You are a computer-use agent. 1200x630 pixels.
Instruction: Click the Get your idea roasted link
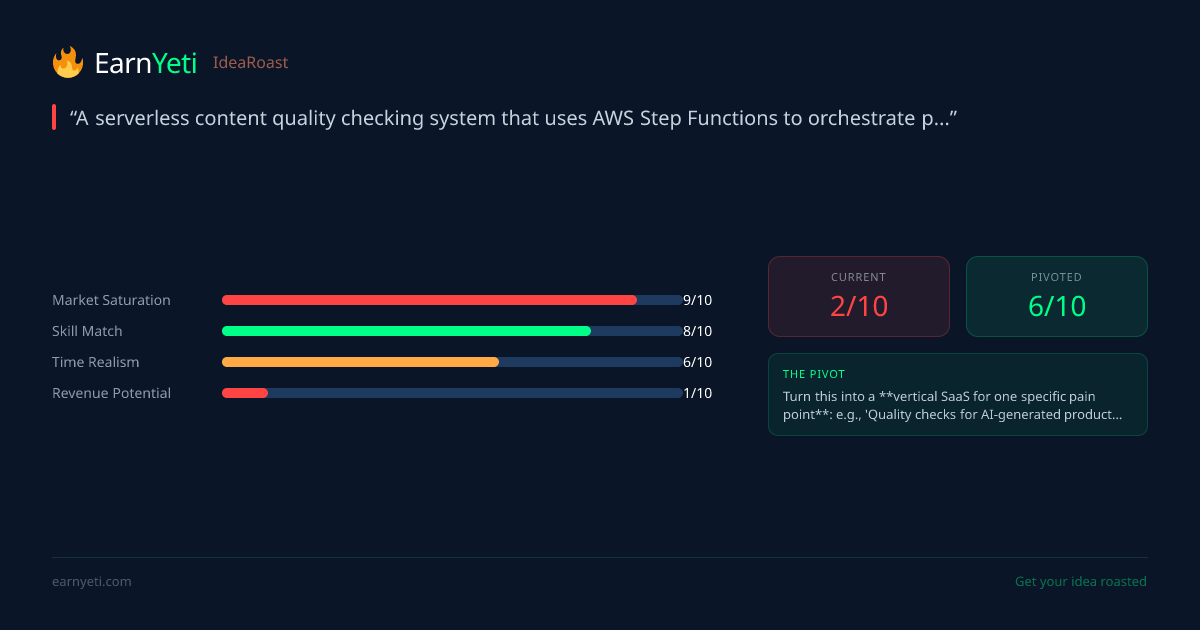coord(1080,582)
